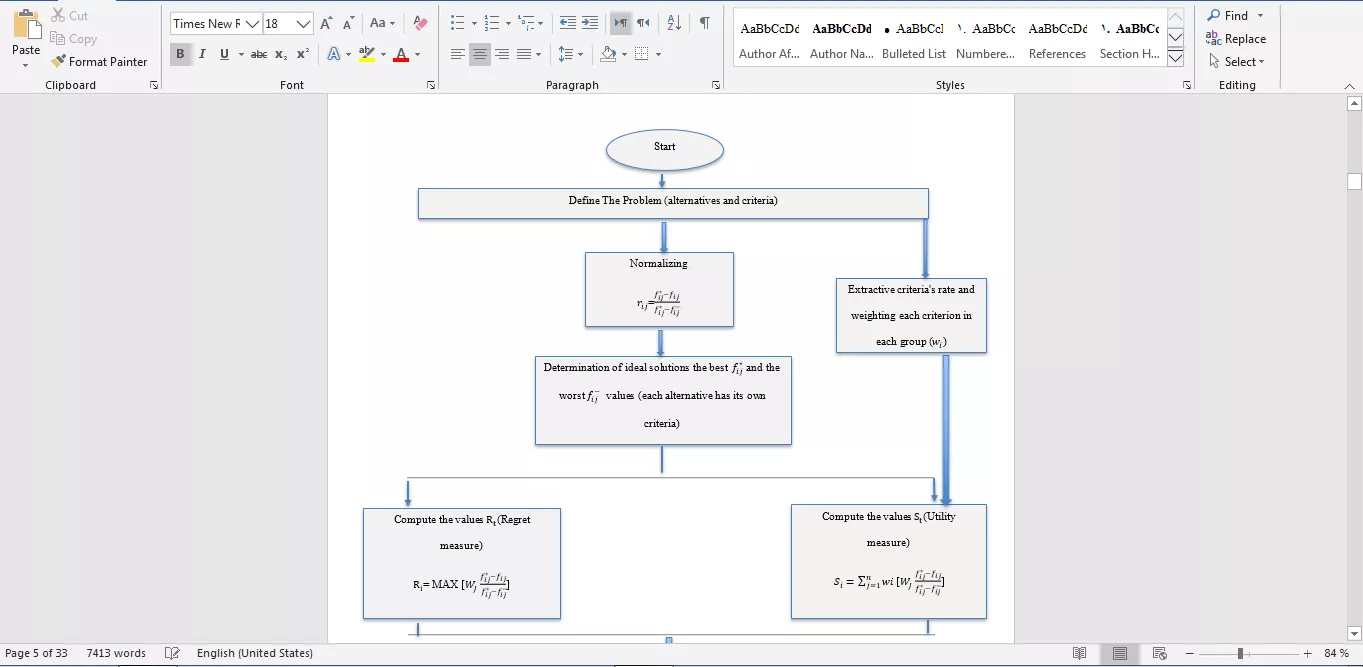1363x667 pixels.
Task: Click the 7413 words count in status bar
Action: (x=116, y=653)
